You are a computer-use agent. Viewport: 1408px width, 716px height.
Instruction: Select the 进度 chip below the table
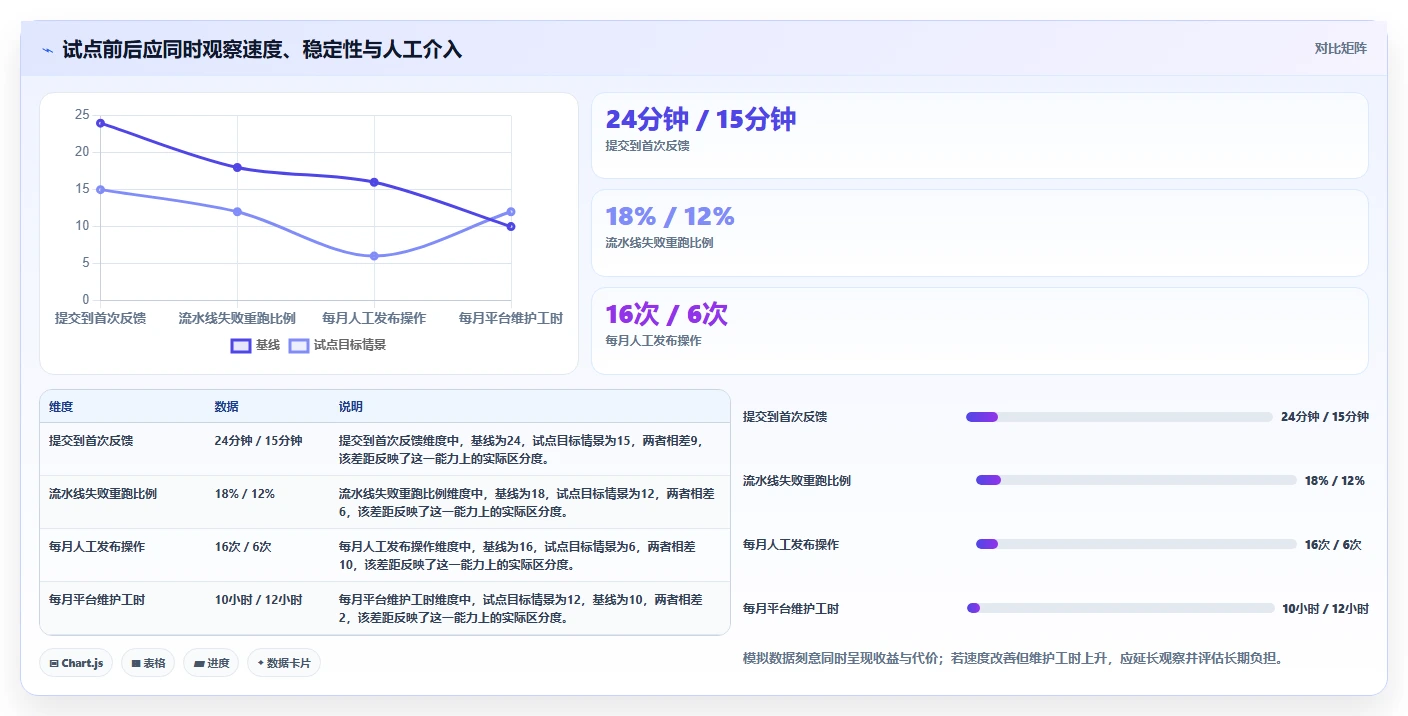click(211, 663)
